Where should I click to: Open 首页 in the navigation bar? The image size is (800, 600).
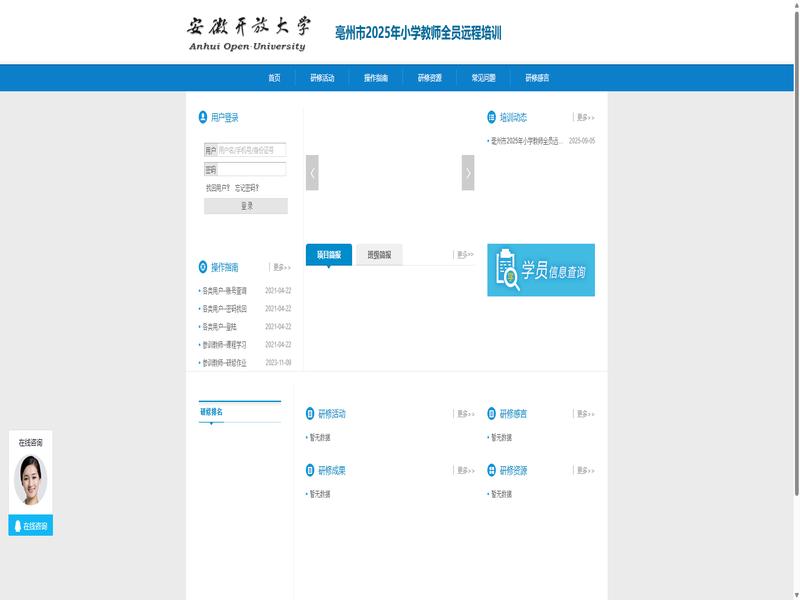point(274,78)
